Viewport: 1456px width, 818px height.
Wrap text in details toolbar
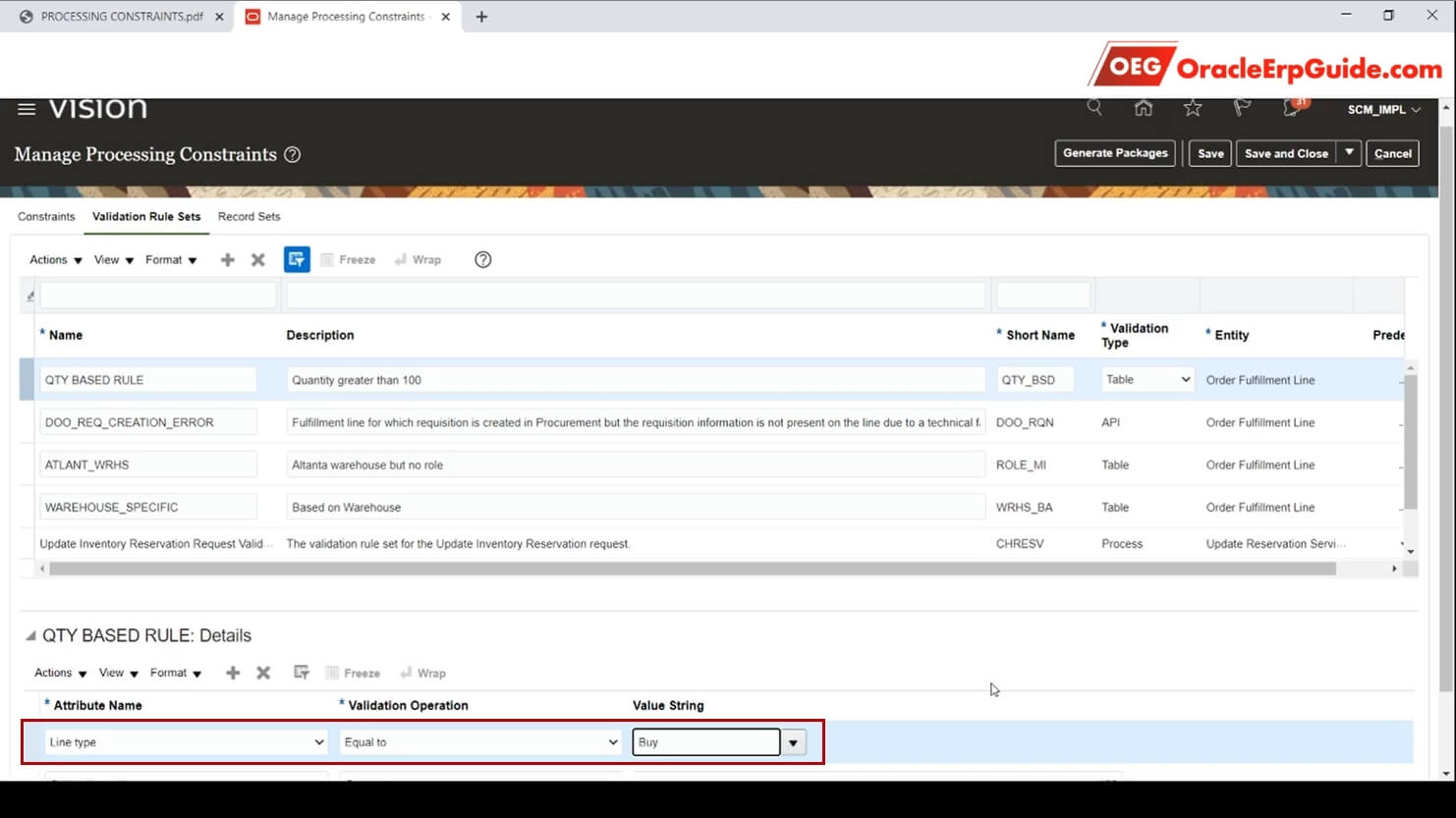(x=422, y=673)
